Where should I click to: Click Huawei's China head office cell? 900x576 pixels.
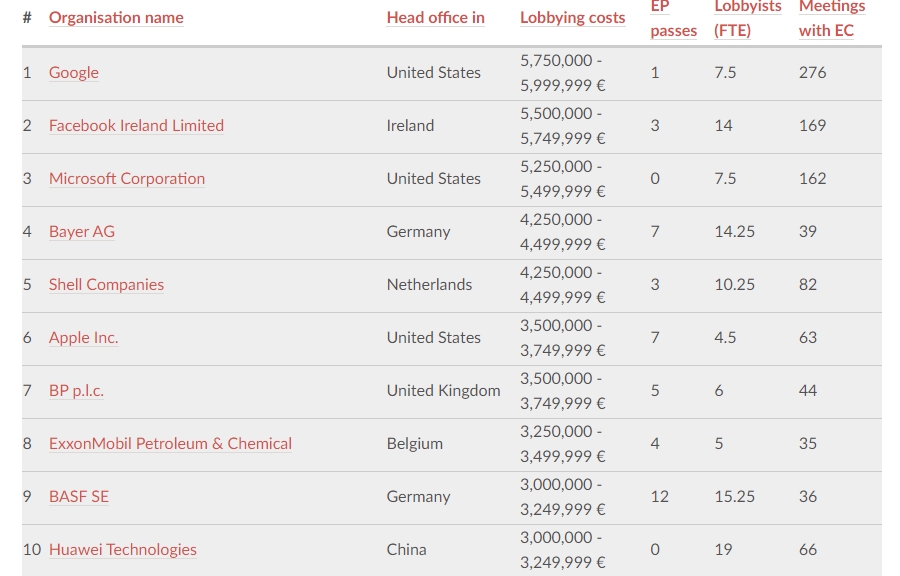[x=407, y=550]
